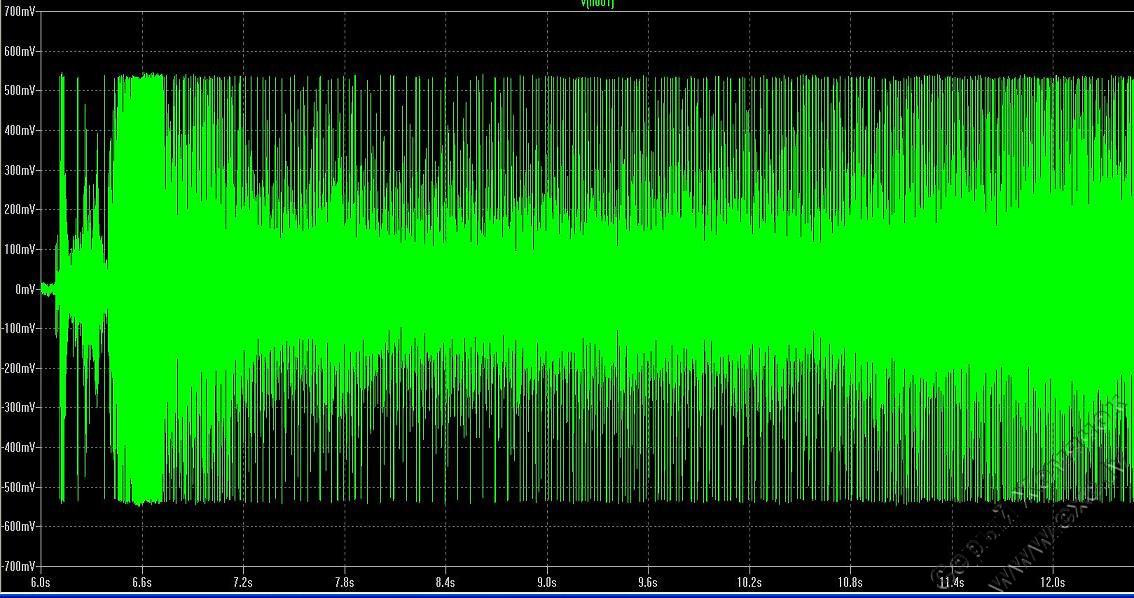The height and width of the screenshot is (598, 1134).
Task: Click the 9.6s time axis label
Action: (648, 581)
